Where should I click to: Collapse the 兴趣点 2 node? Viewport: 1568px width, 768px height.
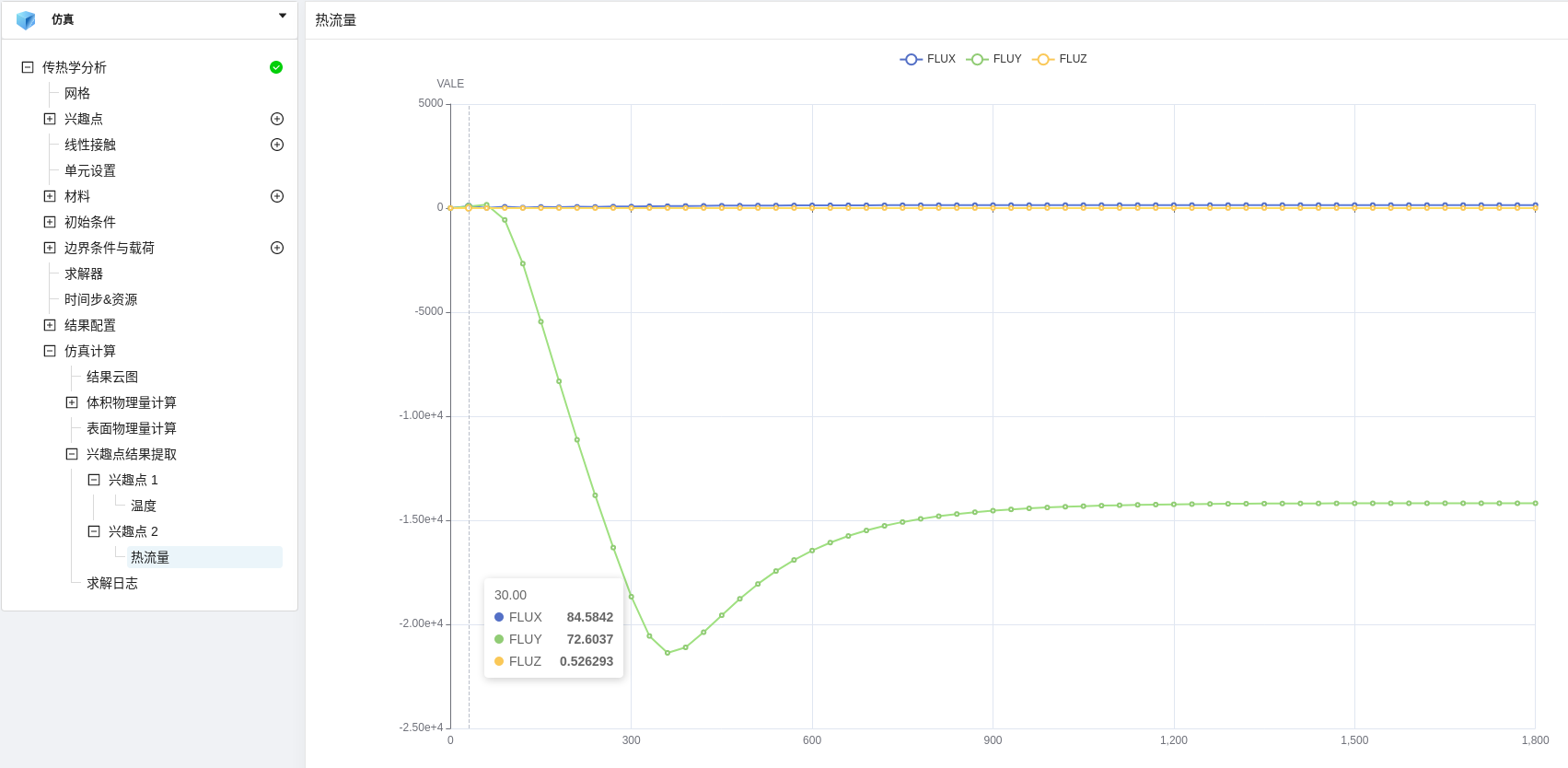click(94, 531)
